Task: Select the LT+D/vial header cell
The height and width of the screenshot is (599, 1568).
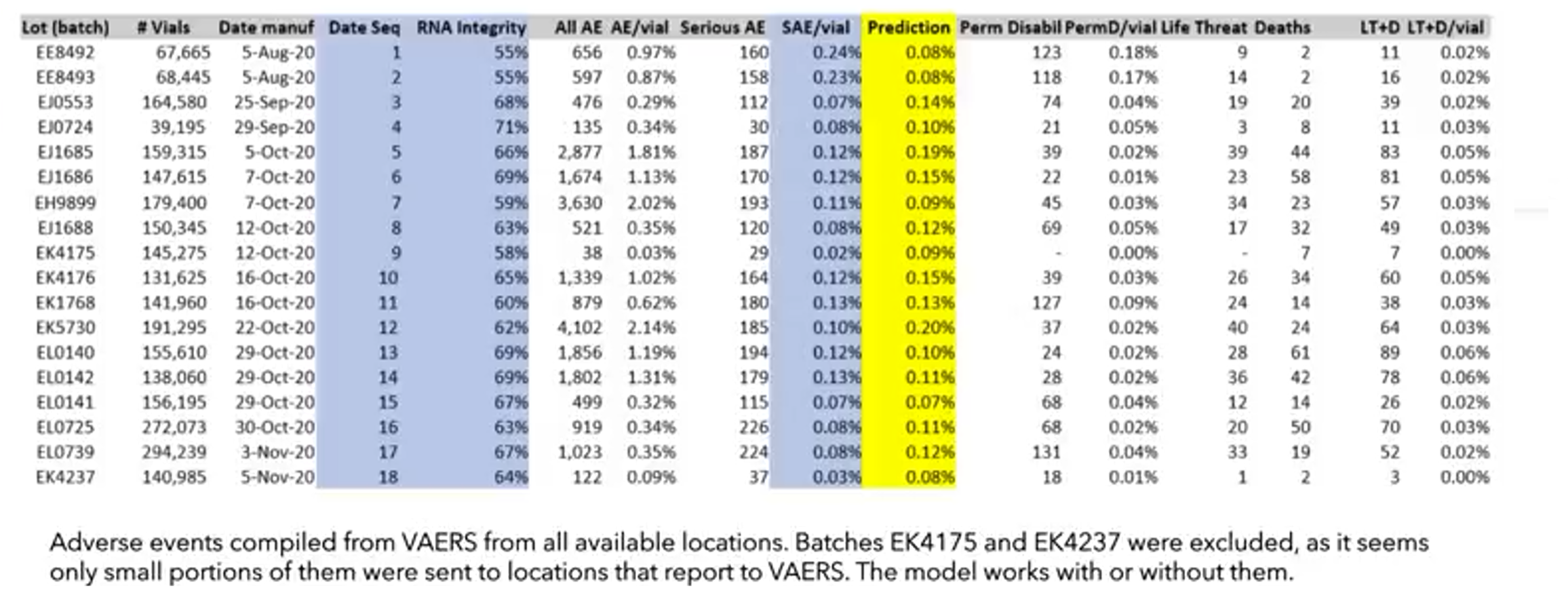Action: [1445, 28]
